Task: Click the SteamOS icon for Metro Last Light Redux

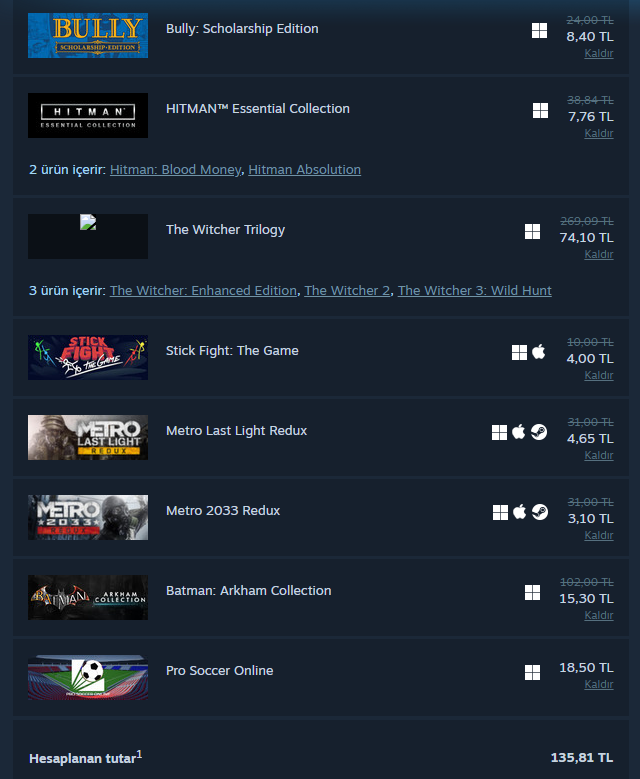Action: 539,432
